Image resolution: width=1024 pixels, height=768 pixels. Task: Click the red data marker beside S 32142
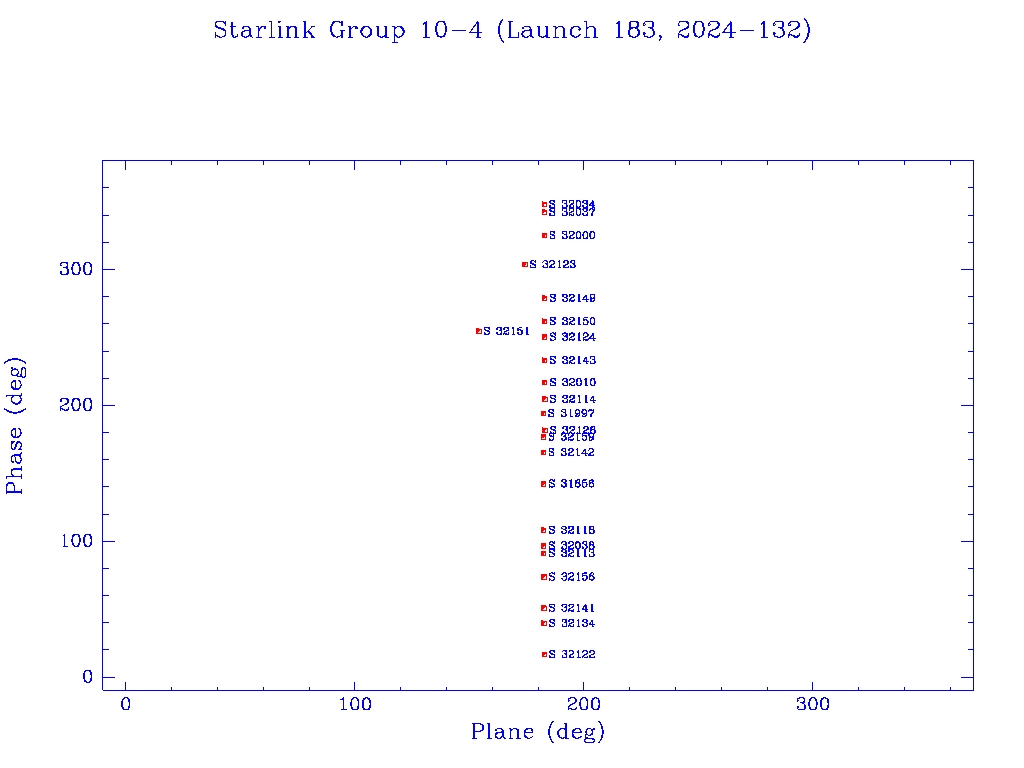click(543, 453)
